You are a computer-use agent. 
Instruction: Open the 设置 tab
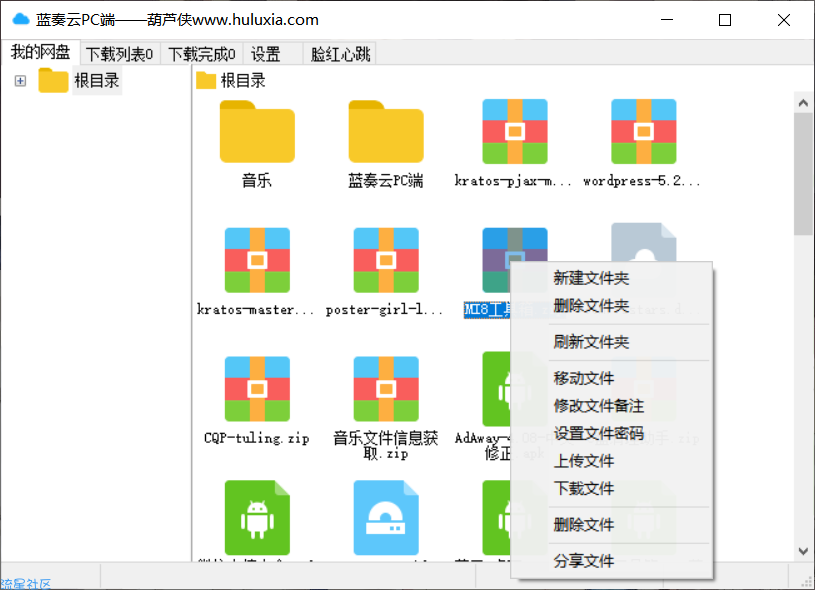(x=272, y=54)
